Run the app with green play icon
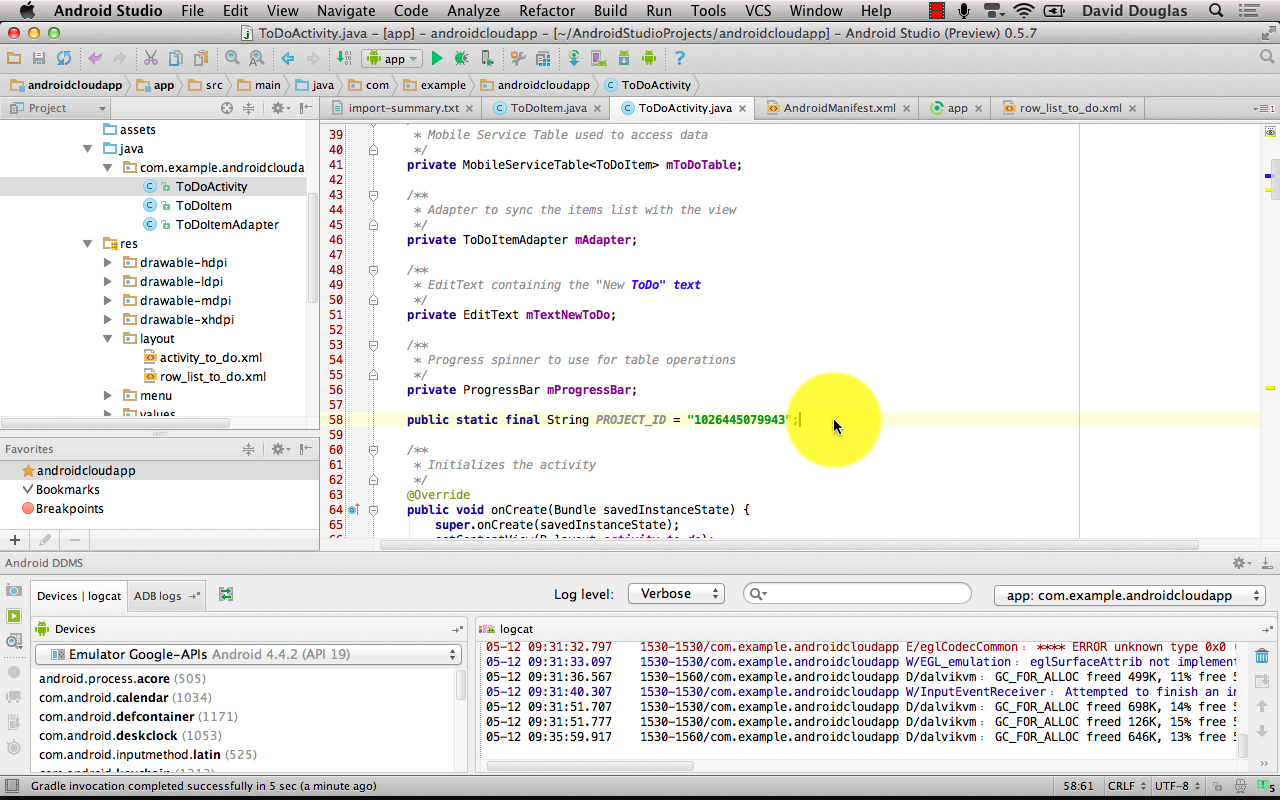Screen dimensions: 1280x800 [437, 59]
